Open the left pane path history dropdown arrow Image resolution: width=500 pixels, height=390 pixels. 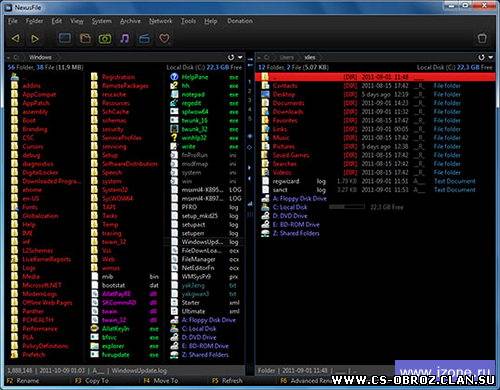pyautogui.click(x=240, y=57)
